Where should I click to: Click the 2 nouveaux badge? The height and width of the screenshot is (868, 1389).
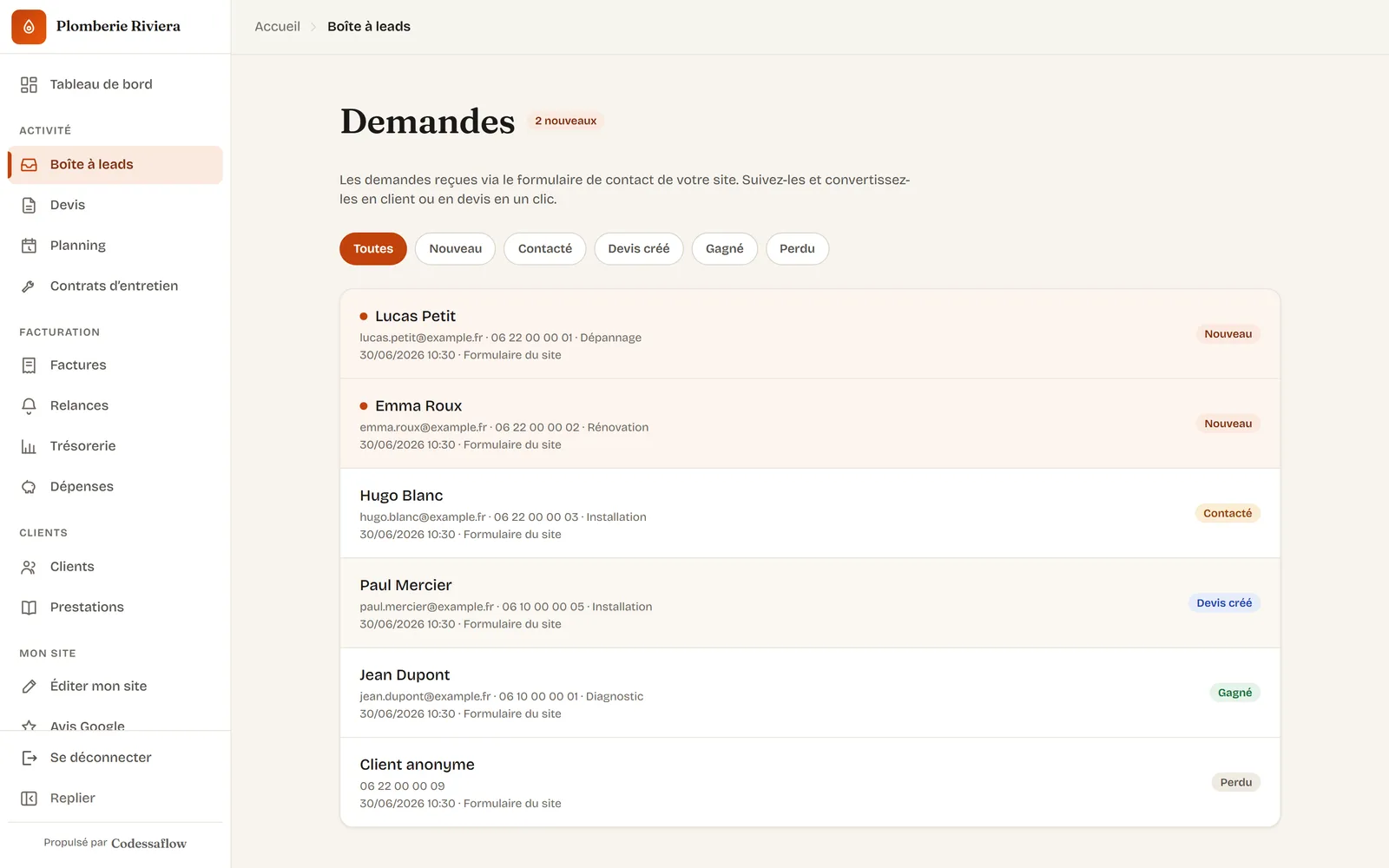click(x=565, y=121)
